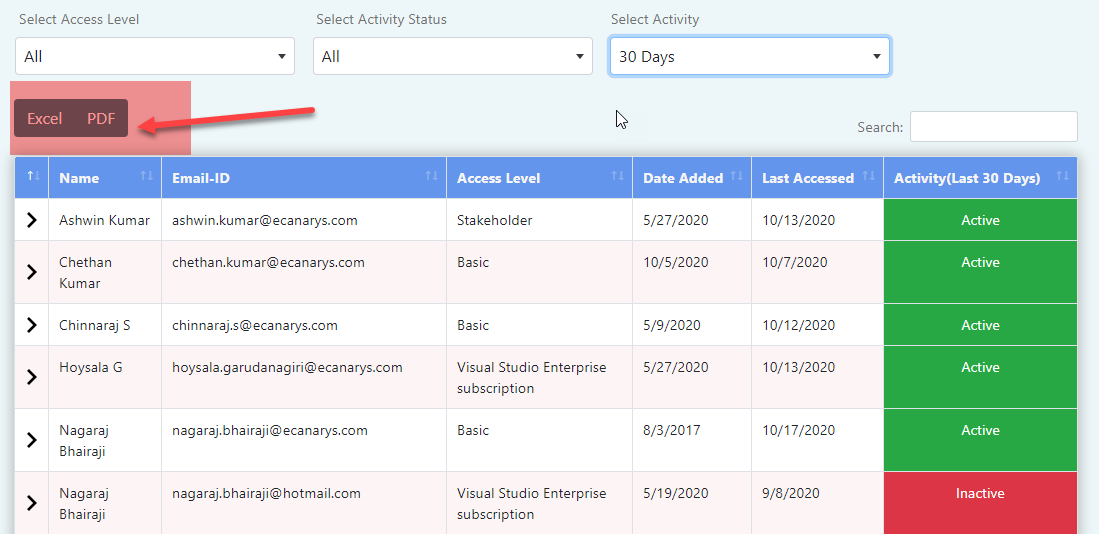Expand the Chinnaraj S row chevron
Viewport: 1099px width, 534px height.
(x=32, y=324)
